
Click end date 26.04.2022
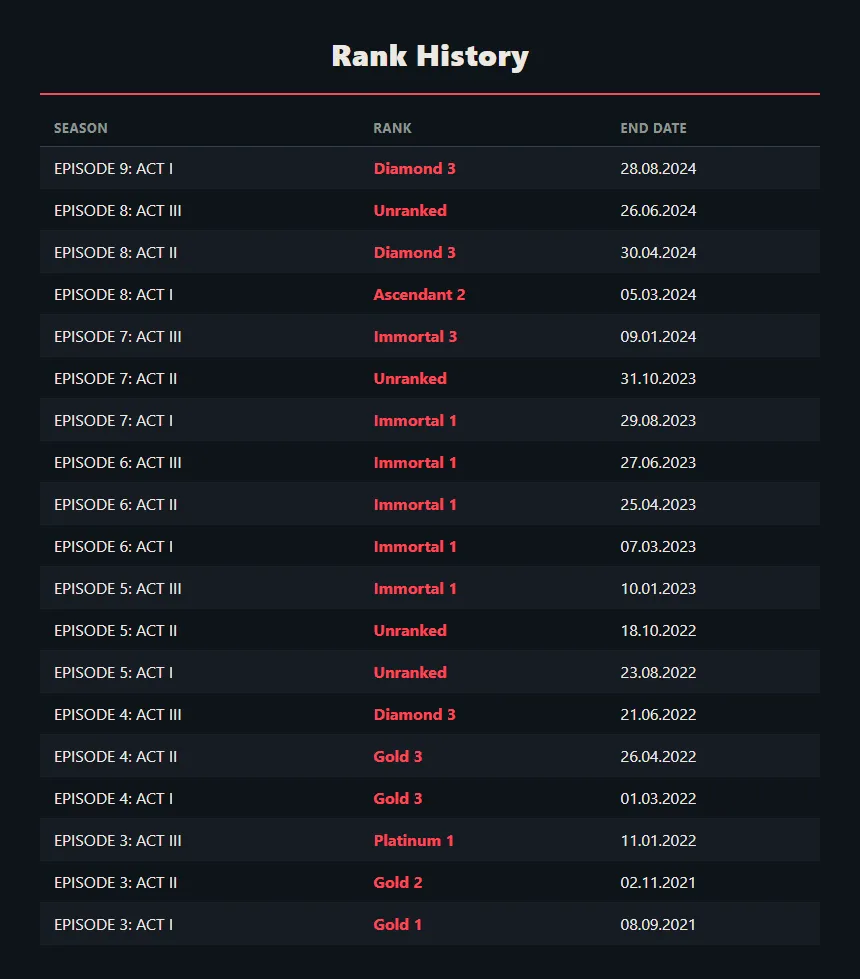658,757
